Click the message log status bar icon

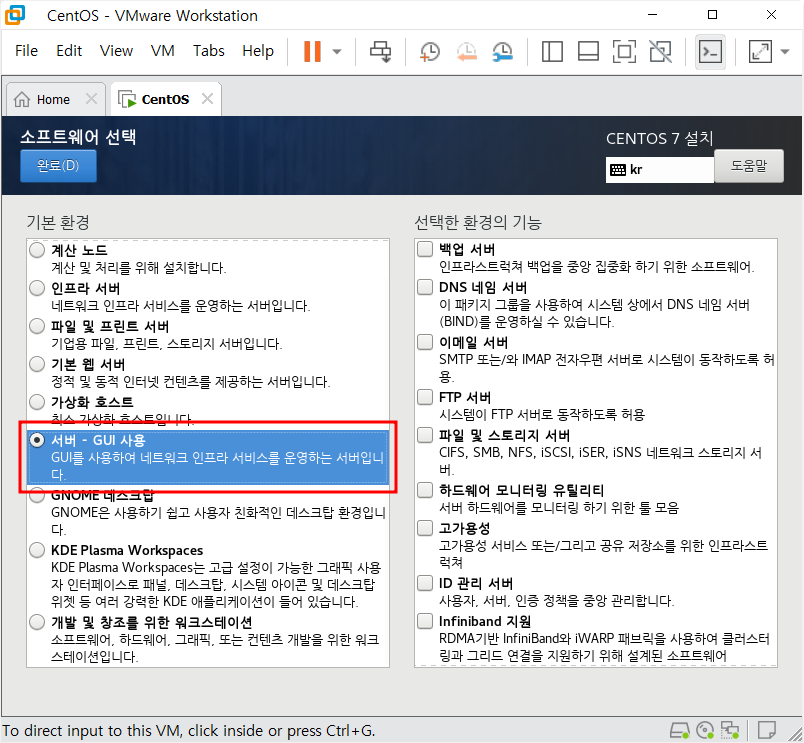click(767, 730)
